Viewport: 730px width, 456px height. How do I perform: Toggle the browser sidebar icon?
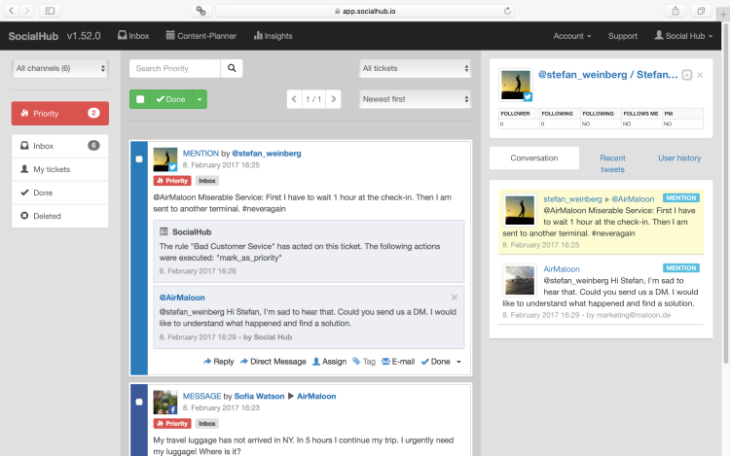click(x=50, y=10)
